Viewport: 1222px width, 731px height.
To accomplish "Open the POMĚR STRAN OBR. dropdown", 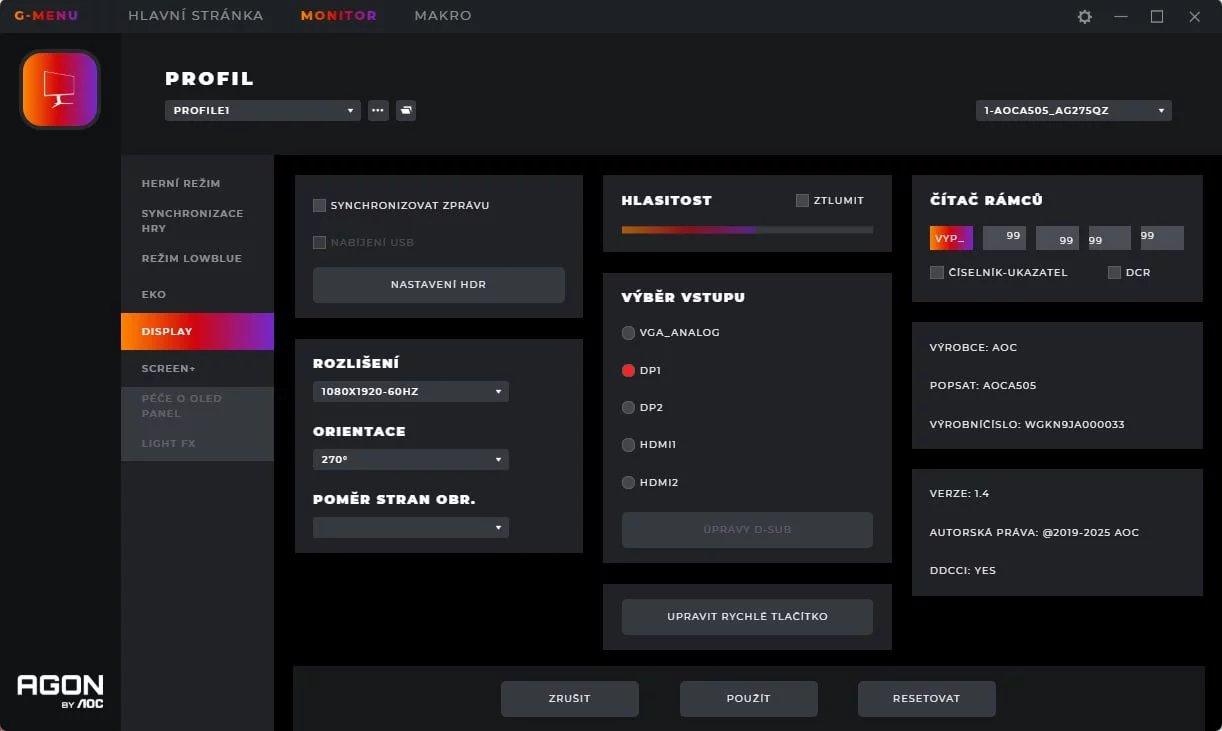I will pos(410,527).
